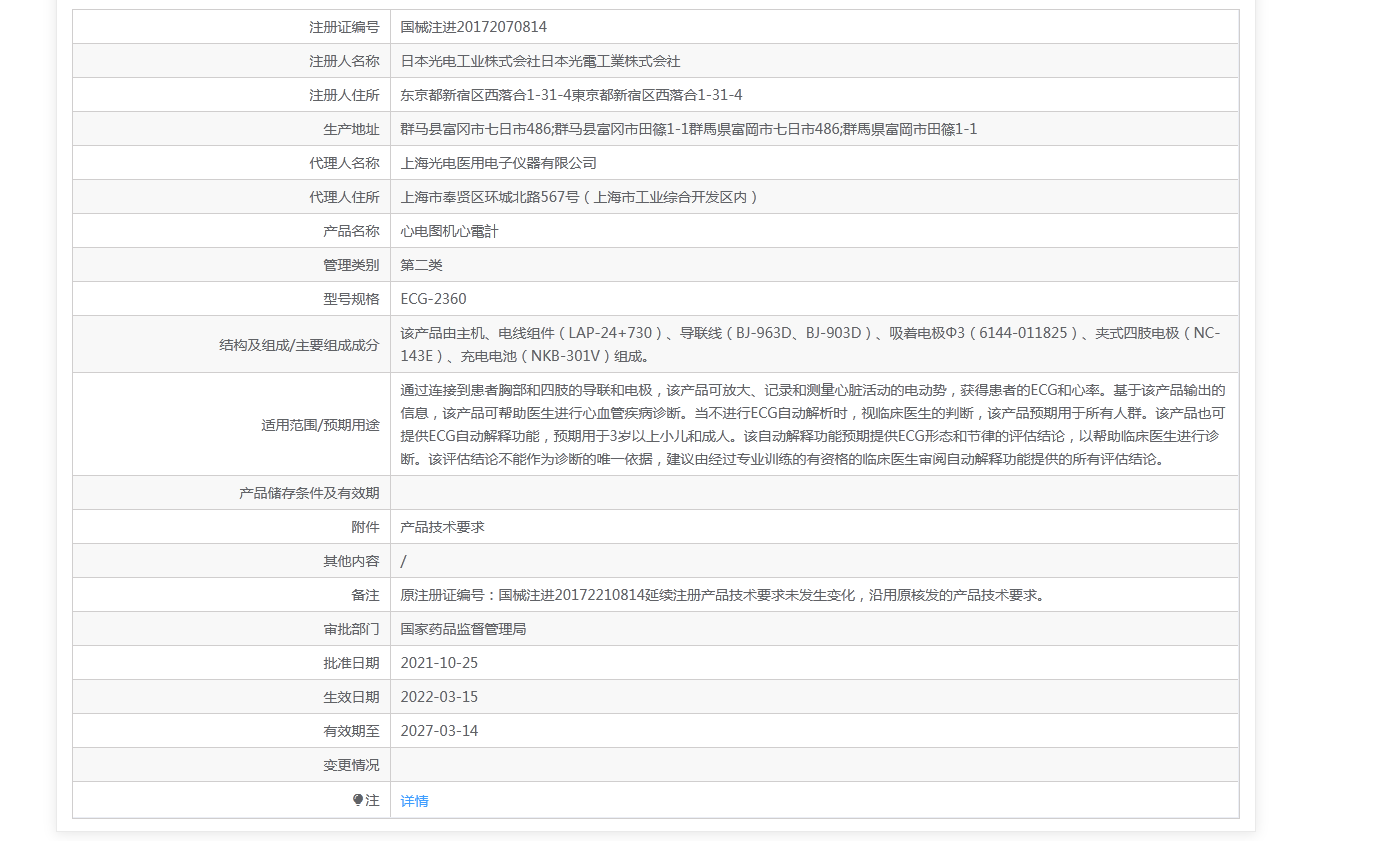1381x841 pixels.
Task: Select effective date 2022-03-15
Action: click(x=439, y=697)
